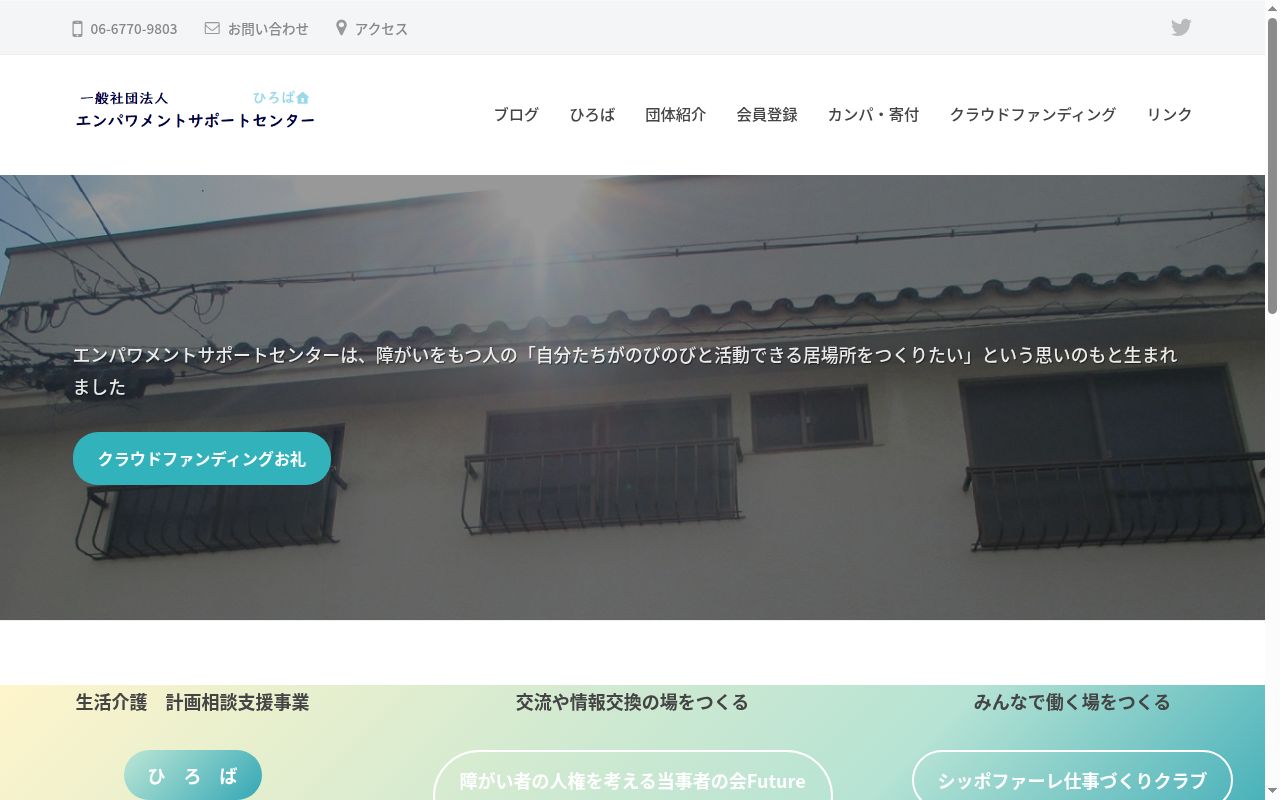
Task: Click the 交流や情報交換の場をつくる heading
Action: 632,702
